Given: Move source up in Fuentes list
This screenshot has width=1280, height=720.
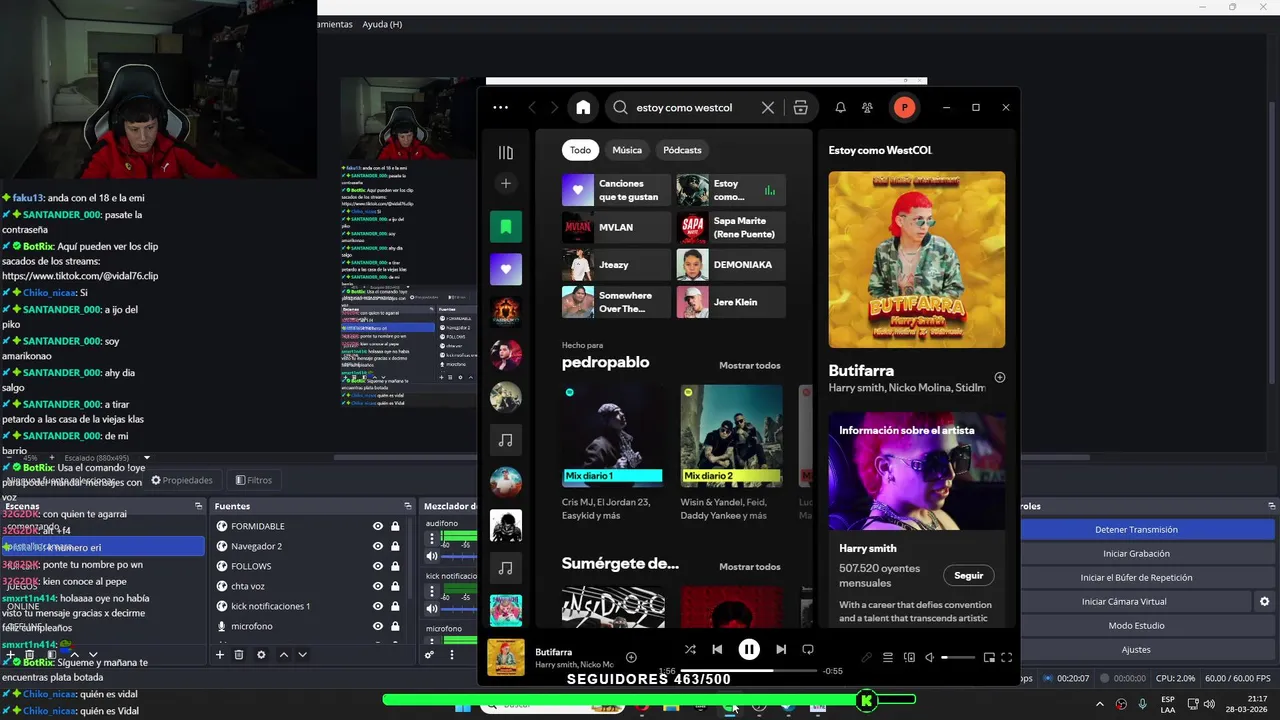Looking at the screenshot, I should pyautogui.click(x=284, y=655).
